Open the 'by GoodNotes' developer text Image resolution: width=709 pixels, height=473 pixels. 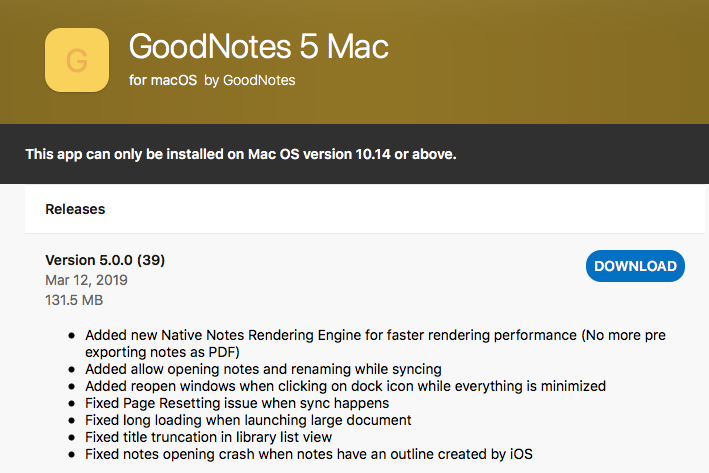[x=249, y=80]
